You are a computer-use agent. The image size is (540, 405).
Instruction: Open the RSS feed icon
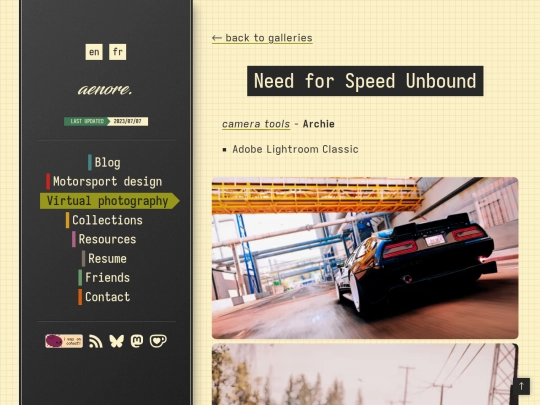(96, 341)
